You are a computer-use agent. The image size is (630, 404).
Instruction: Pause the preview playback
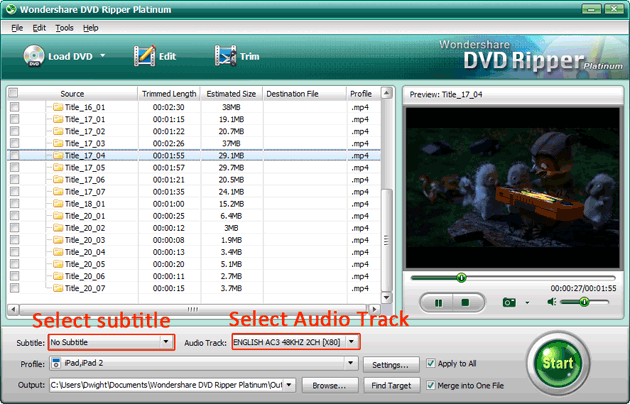tap(438, 301)
